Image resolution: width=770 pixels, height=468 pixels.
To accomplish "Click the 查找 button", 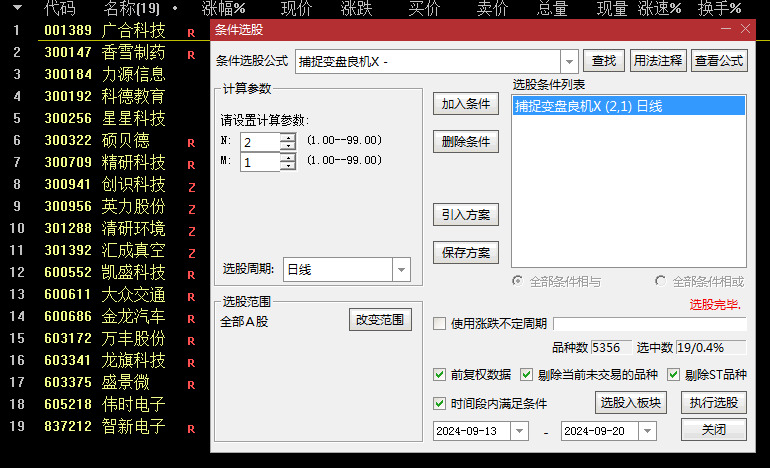I will coord(604,61).
